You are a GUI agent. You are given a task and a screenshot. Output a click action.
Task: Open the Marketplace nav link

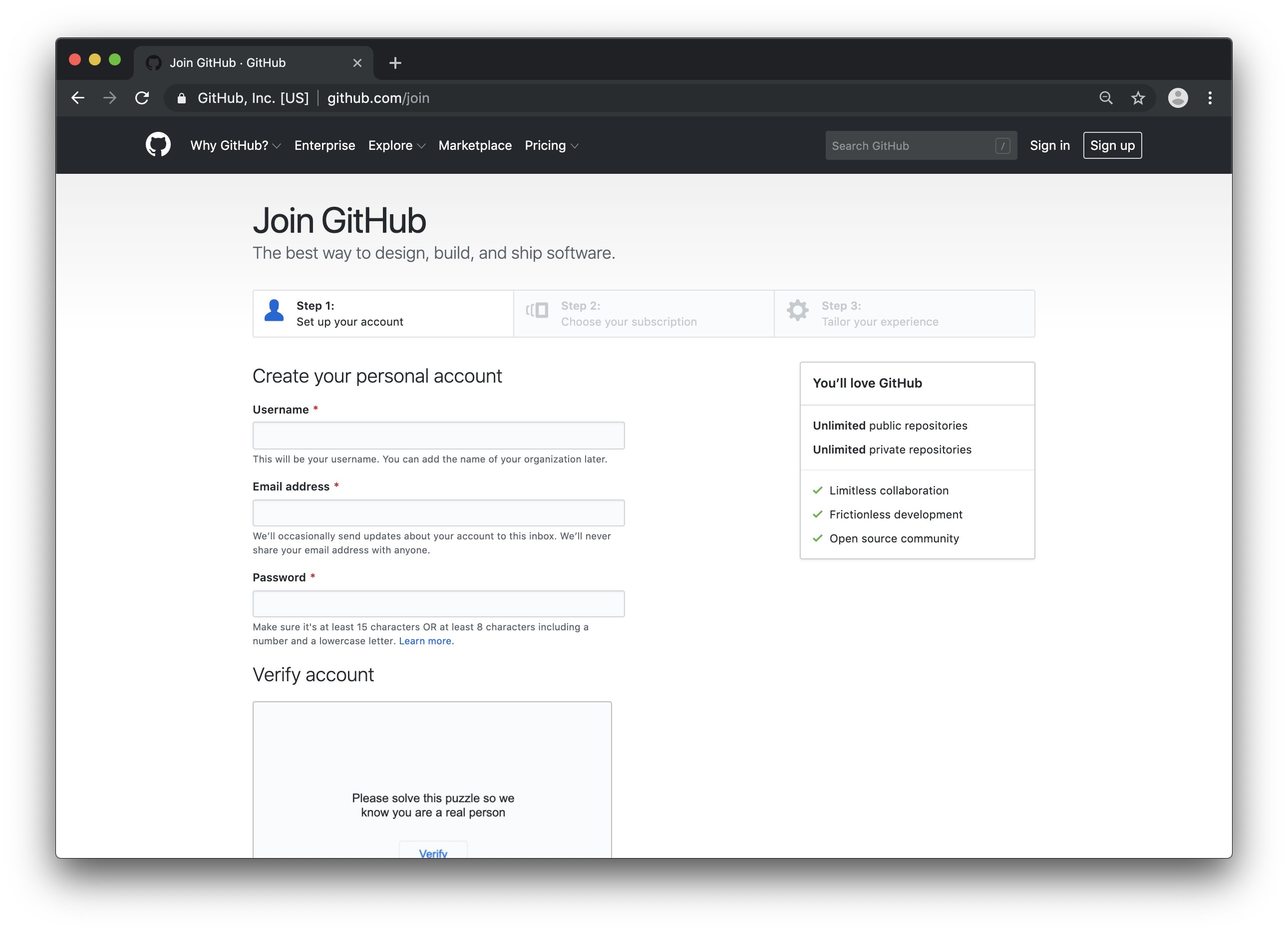tap(475, 145)
